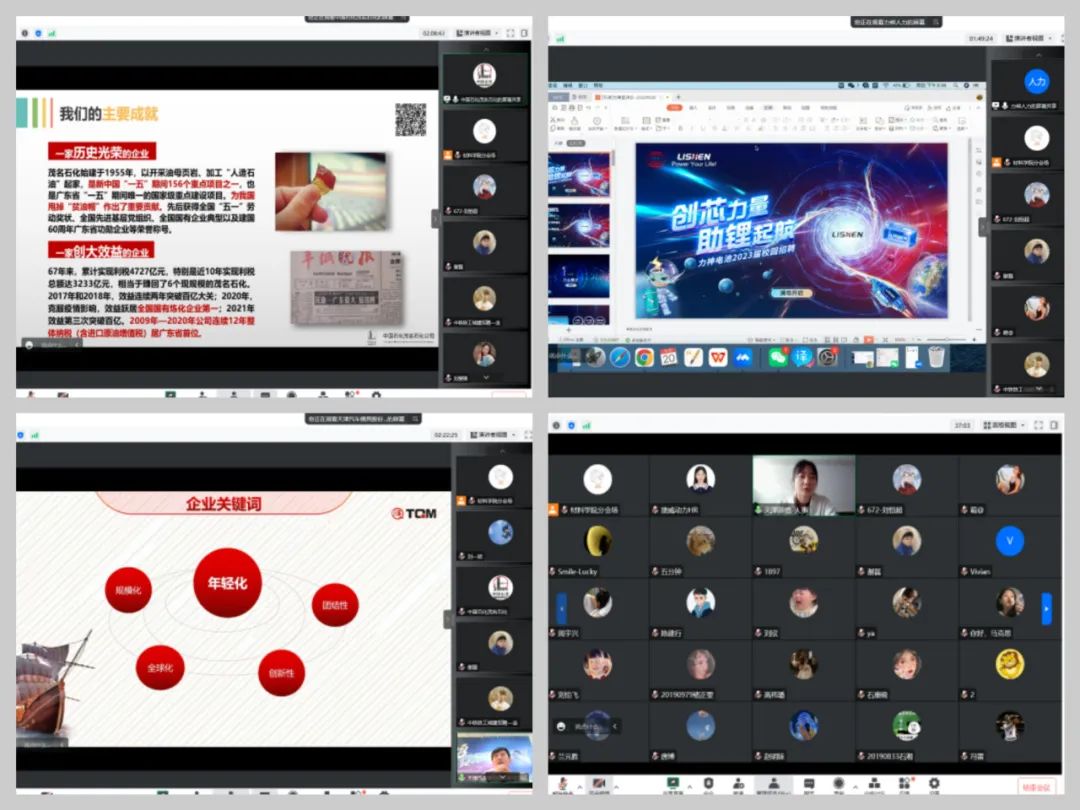Toggle the camera in the gallery meeting toolbar

(x=600, y=784)
